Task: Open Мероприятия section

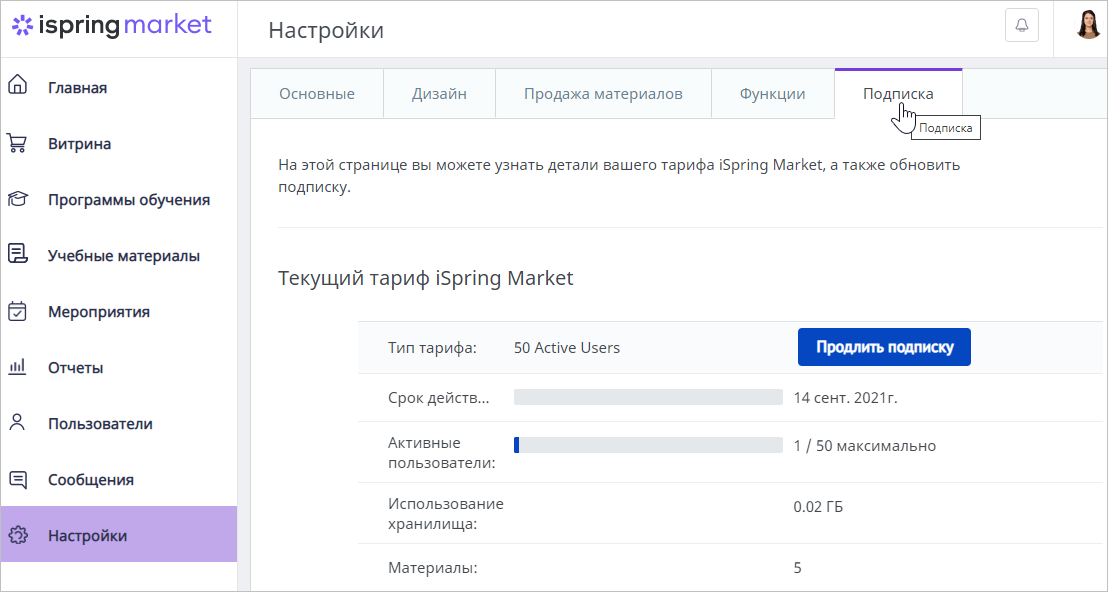Action: coord(119,311)
